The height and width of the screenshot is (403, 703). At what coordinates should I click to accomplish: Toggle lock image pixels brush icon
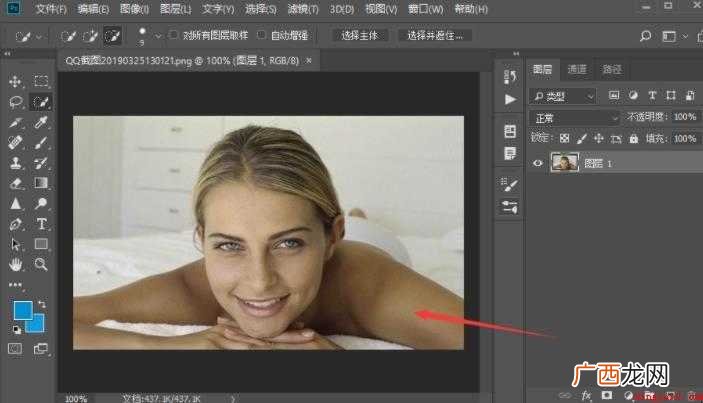(x=581, y=139)
